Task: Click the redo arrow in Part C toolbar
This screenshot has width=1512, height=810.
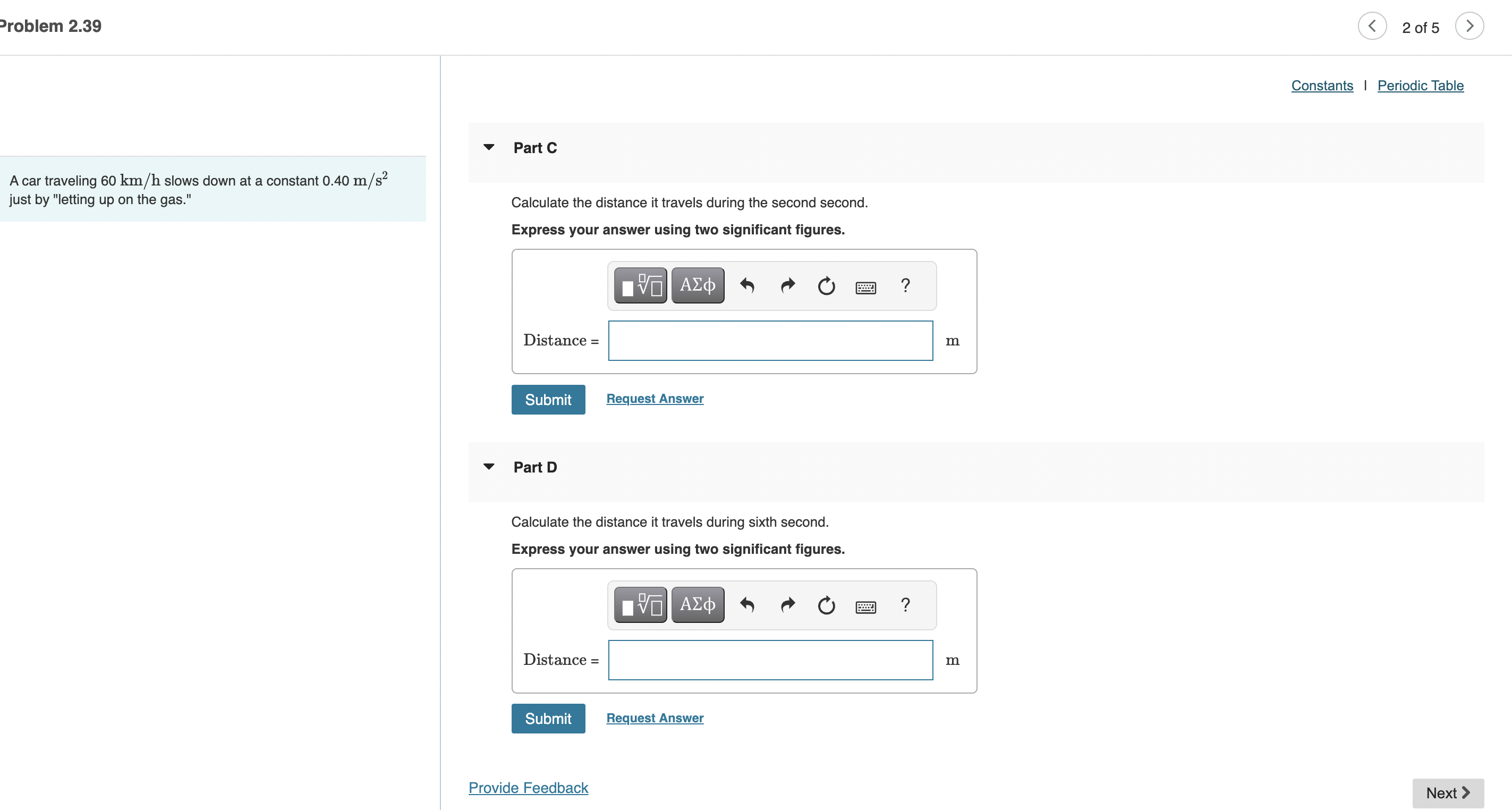Action: click(x=787, y=285)
